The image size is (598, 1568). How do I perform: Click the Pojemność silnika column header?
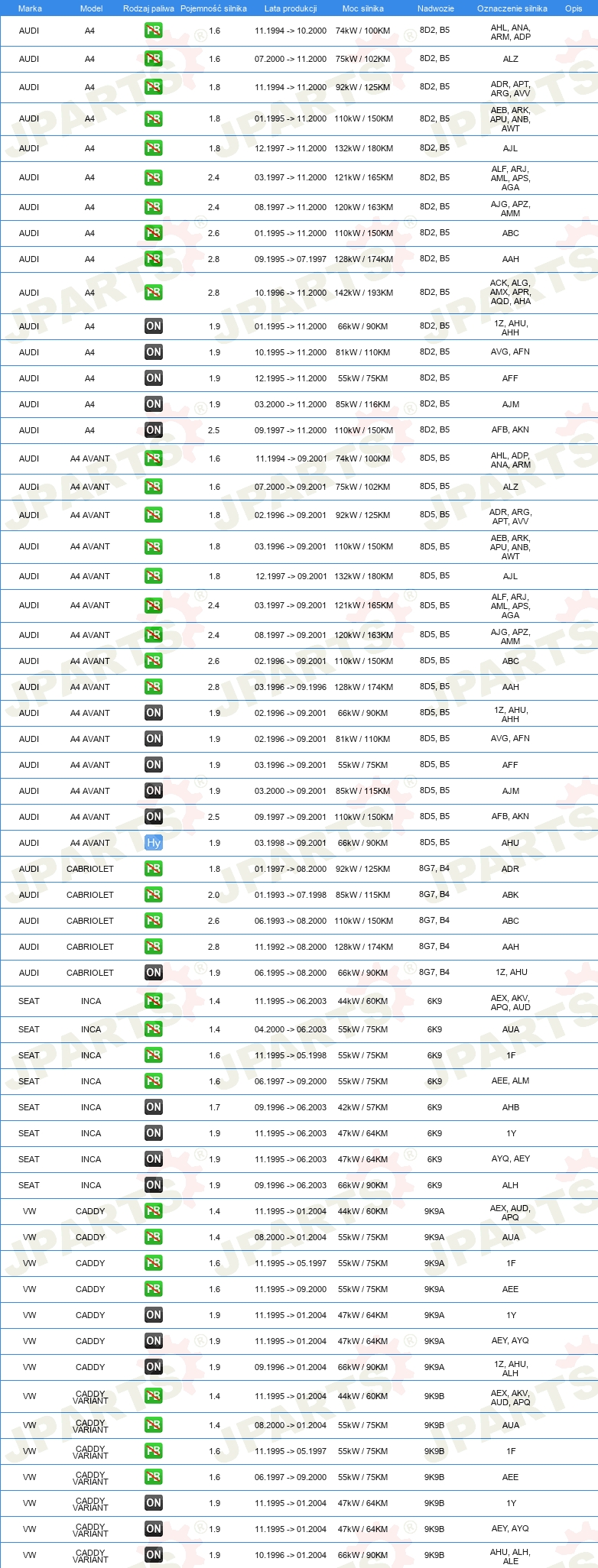[x=213, y=8]
